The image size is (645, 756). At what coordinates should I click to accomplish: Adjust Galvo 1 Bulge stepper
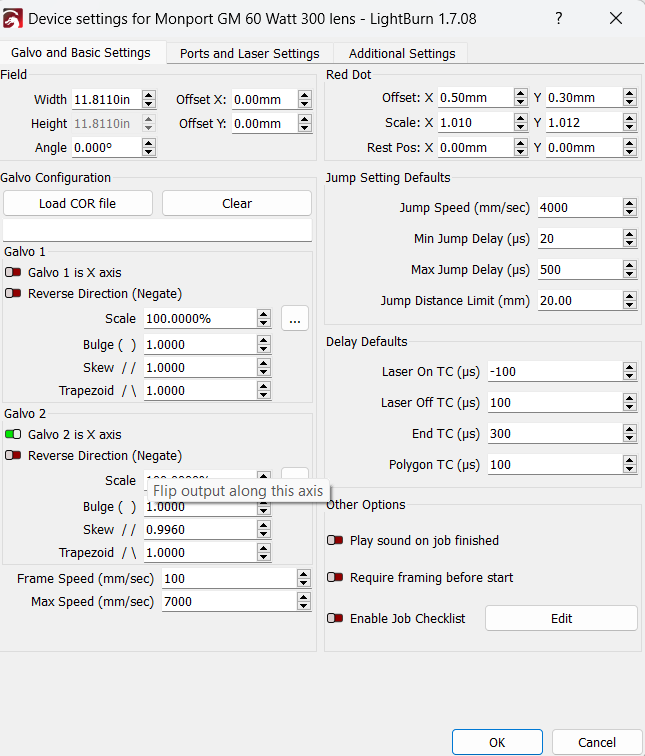[x=264, y=344]
